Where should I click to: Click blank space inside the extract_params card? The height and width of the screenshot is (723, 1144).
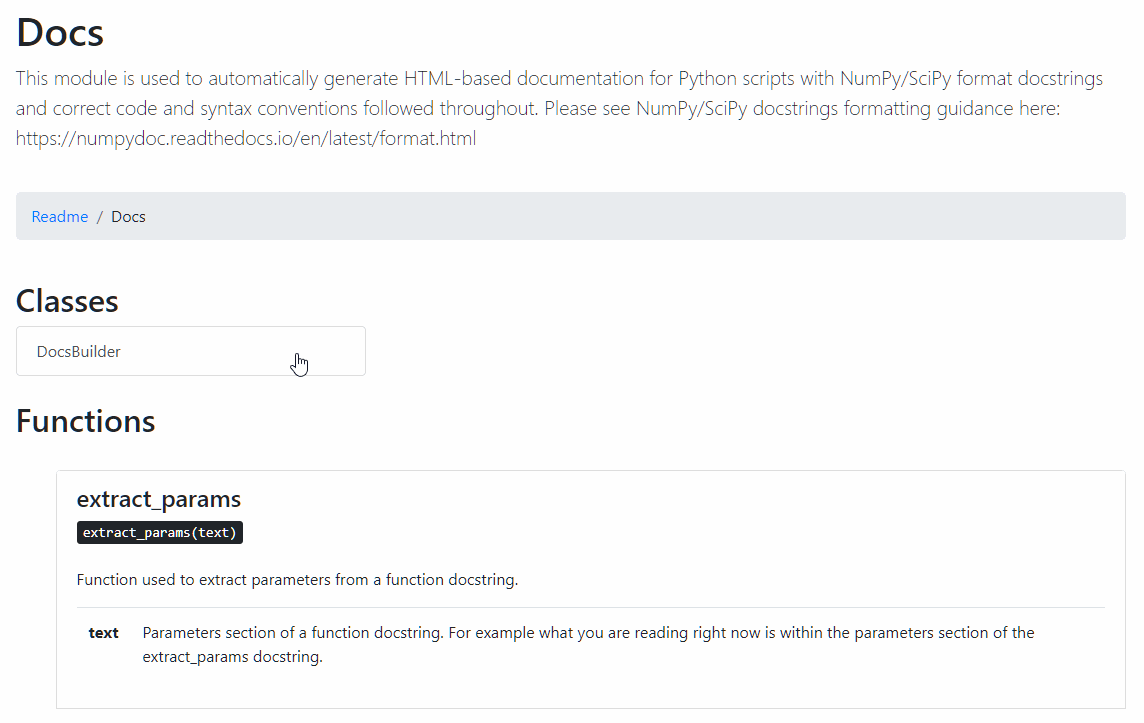[x=700, y=520]
